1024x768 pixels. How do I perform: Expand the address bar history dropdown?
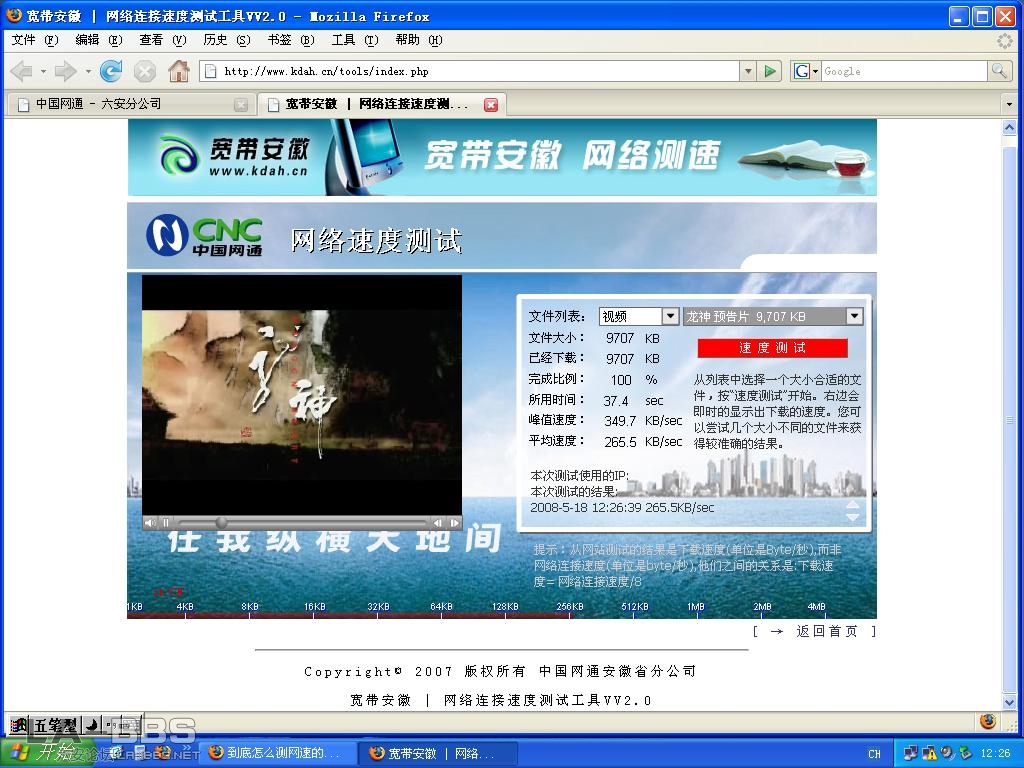coord(749,71)
